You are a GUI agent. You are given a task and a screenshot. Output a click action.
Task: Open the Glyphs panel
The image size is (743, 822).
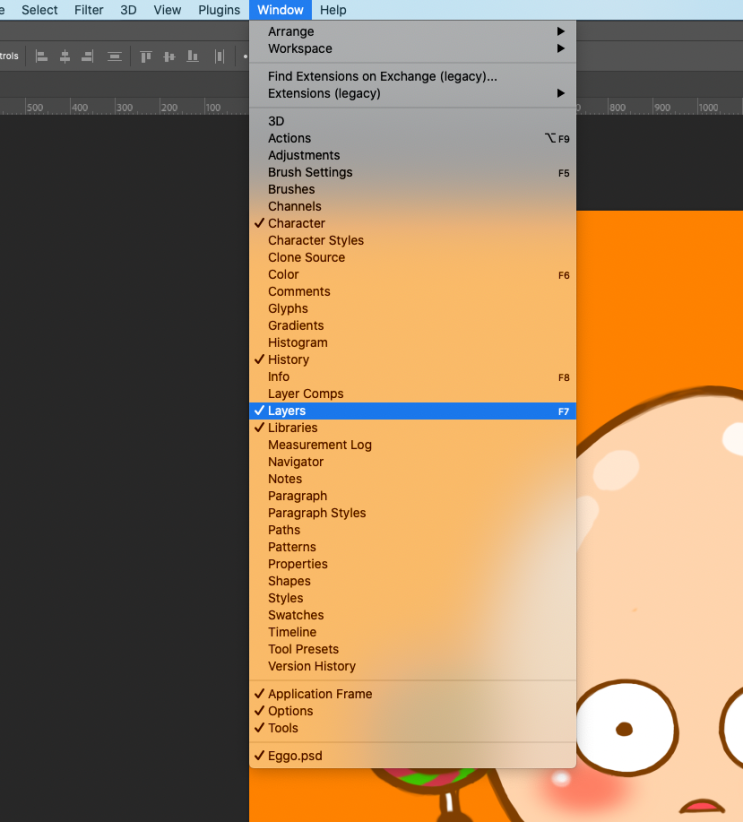(x=412, y=309)
